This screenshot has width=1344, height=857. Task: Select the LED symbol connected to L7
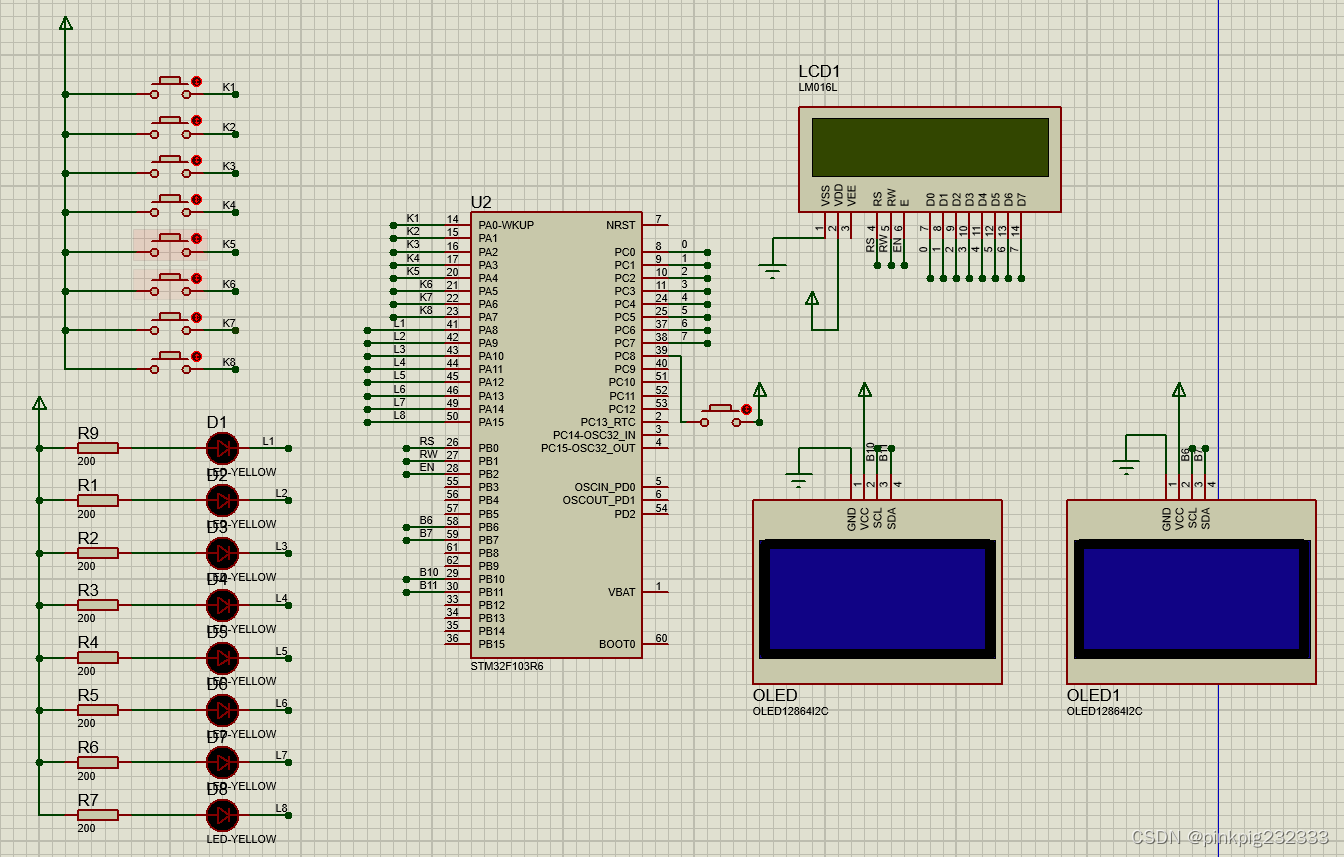tap(222, 762)
